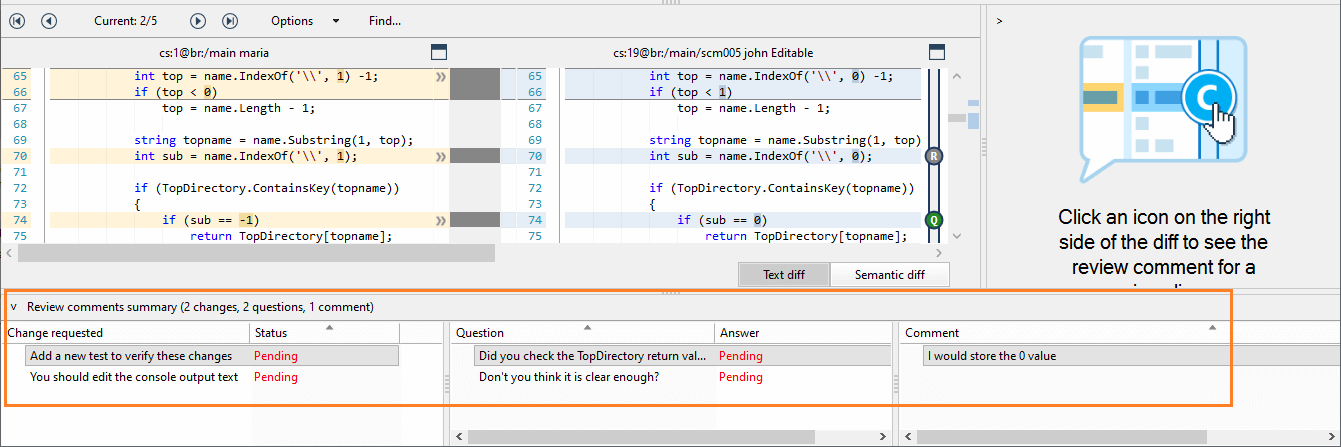Select the 'I would store the 0 value' comment

point(992,356)
